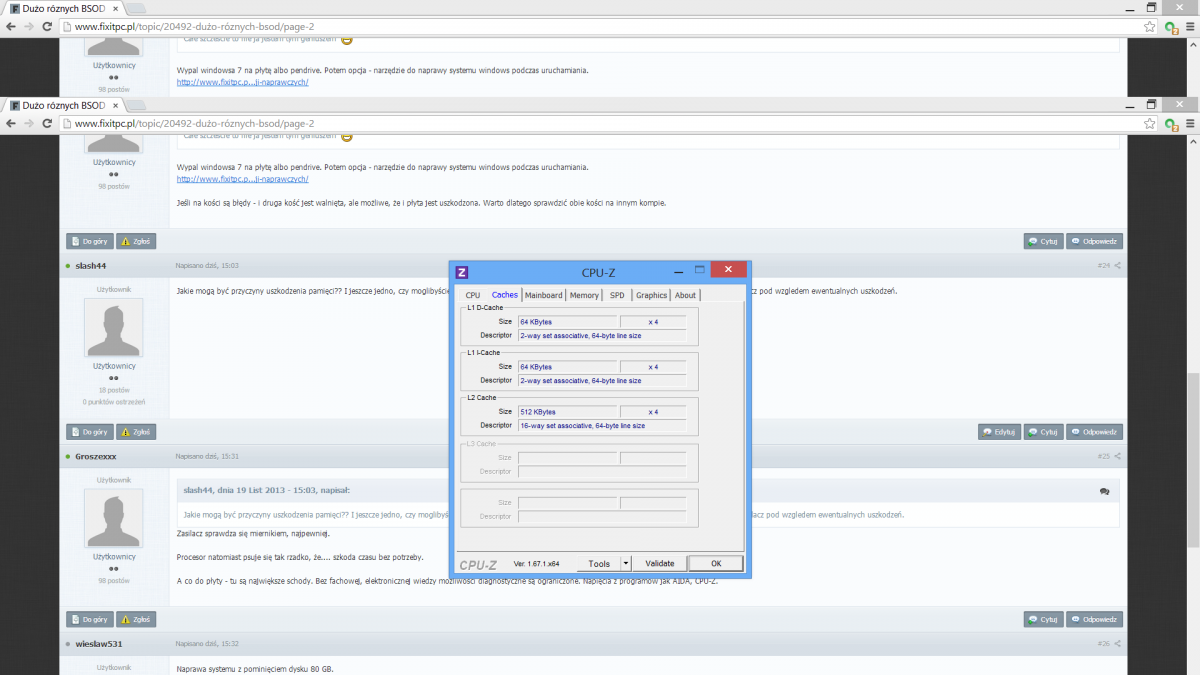The image size is (1200, 675).
Task: Open the SPD tab in CPU-Z
Action: [617, 295]
